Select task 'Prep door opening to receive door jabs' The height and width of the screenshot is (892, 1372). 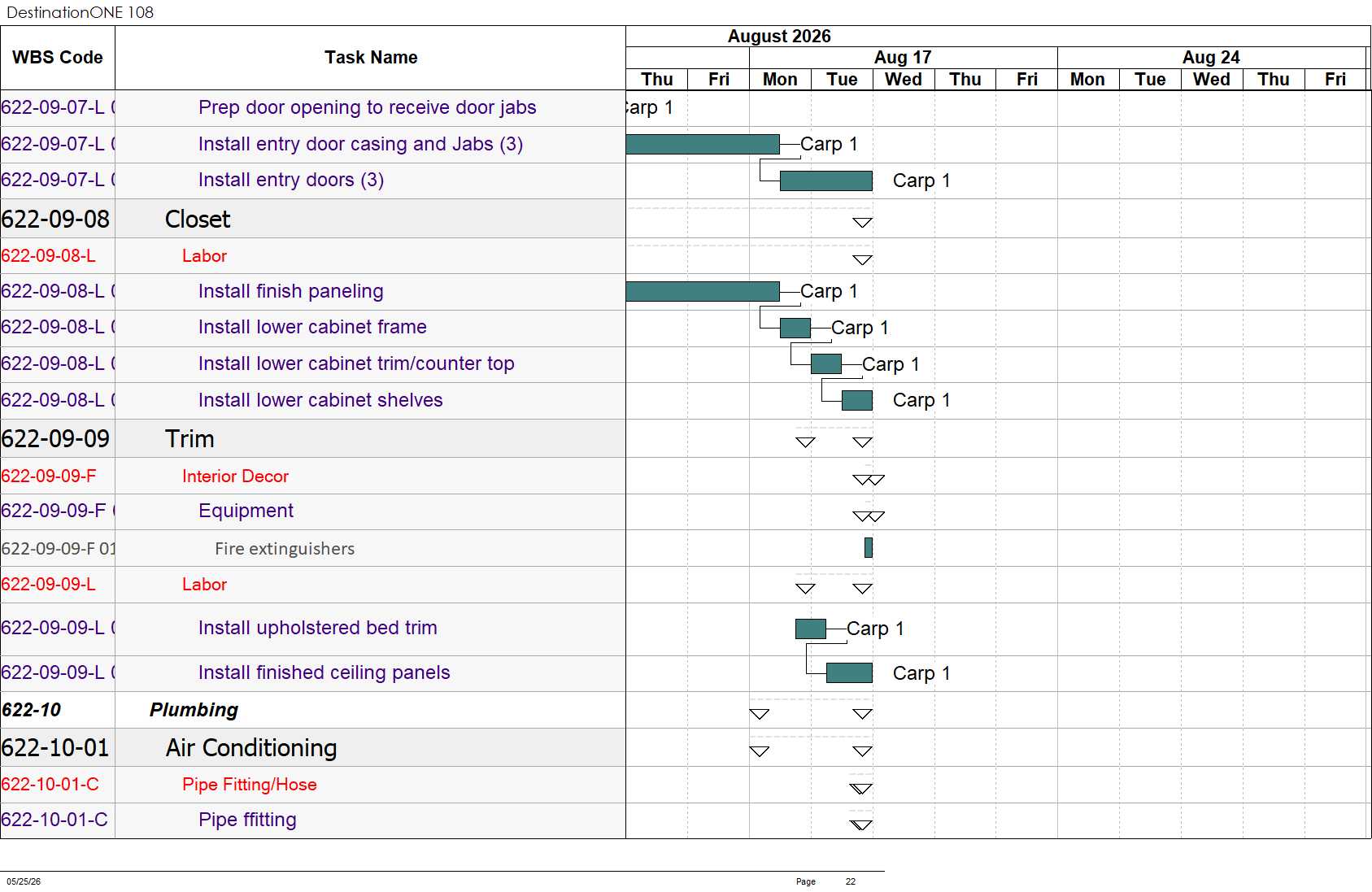click(368, 107)
